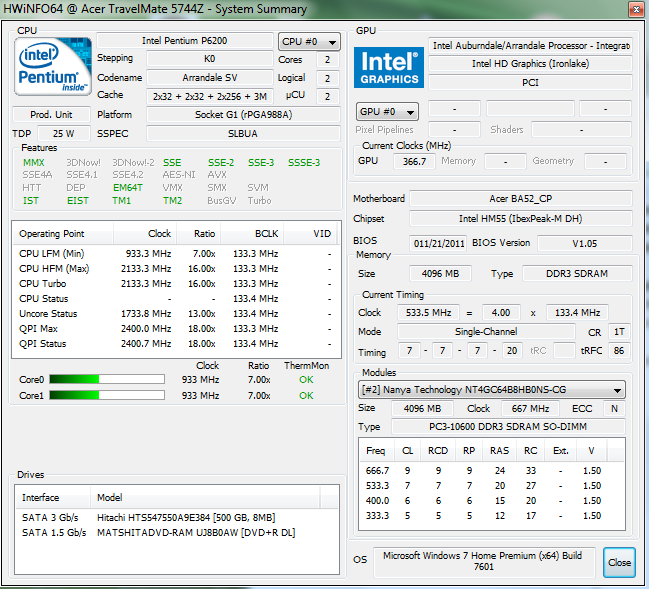Click the Intel Auburndale/Arrandale Processor GPU field
This screenshot has height=589, width=649.
coord(530,46)
